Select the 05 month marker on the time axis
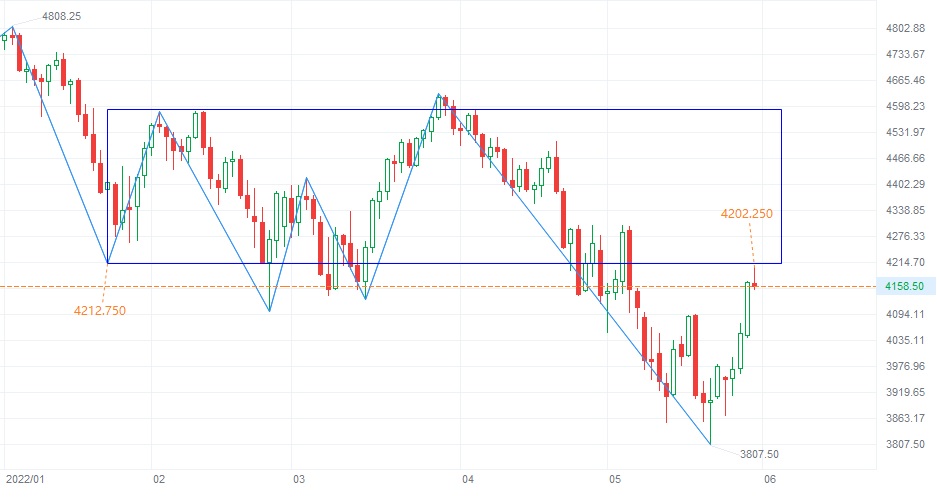 tap(617, 480)
